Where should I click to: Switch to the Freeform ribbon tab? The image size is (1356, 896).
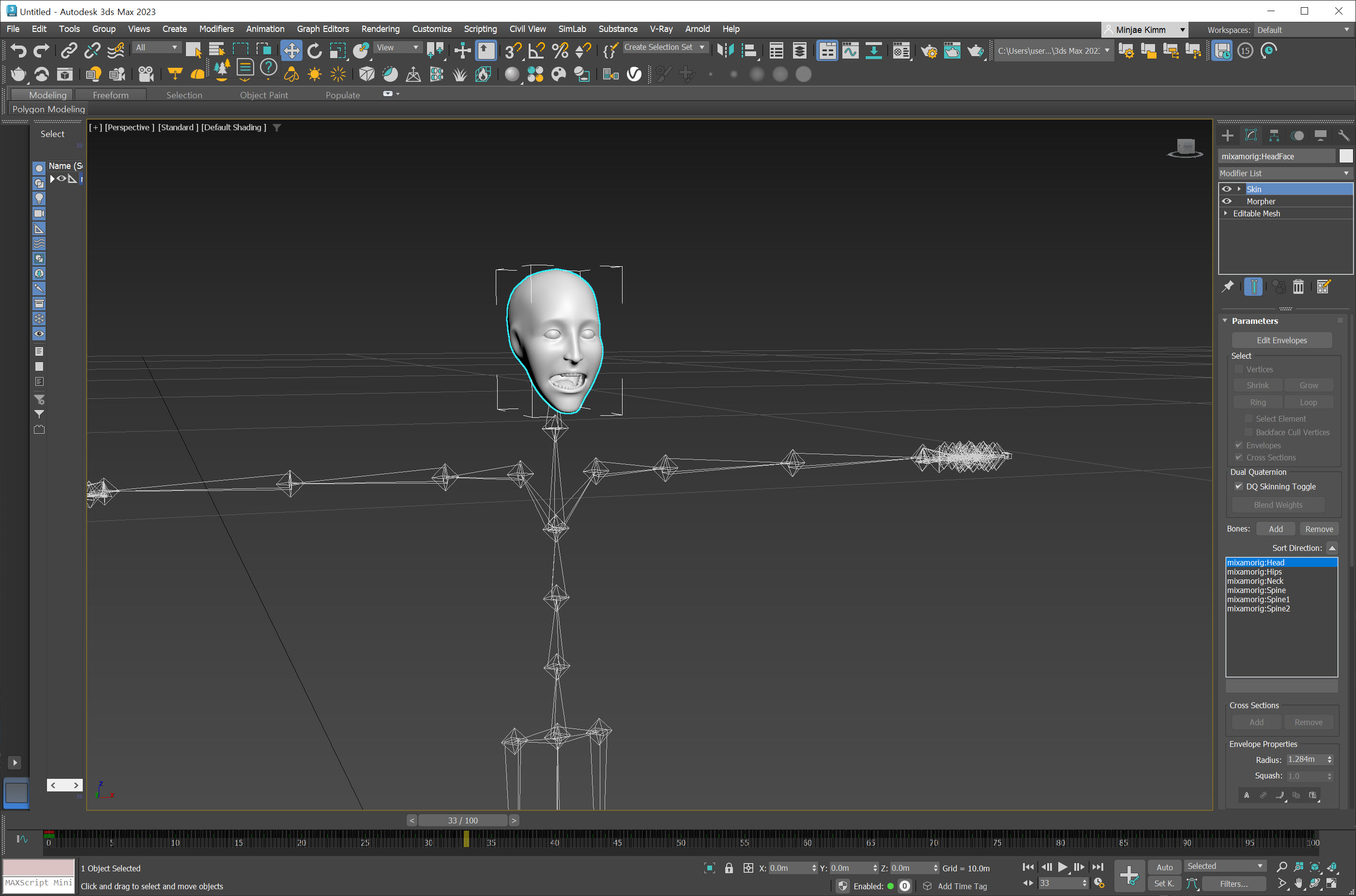tap(110, 95)
